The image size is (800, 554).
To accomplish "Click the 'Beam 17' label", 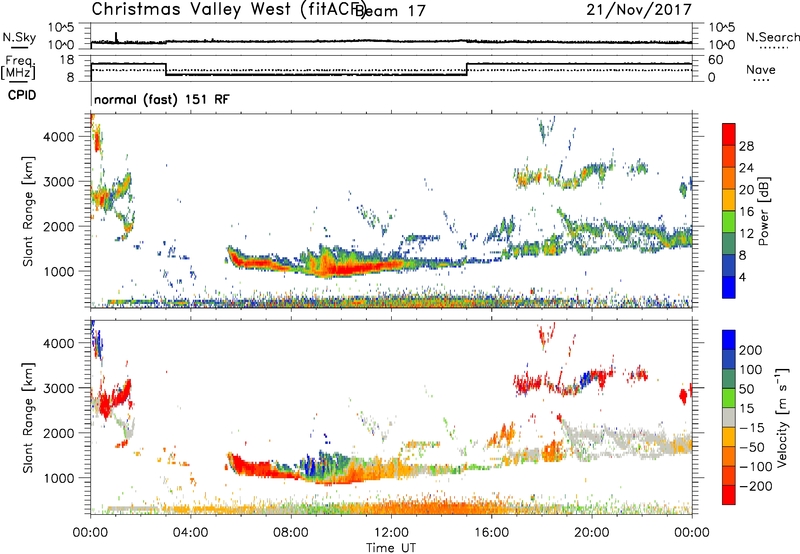I will coord(390,10).
